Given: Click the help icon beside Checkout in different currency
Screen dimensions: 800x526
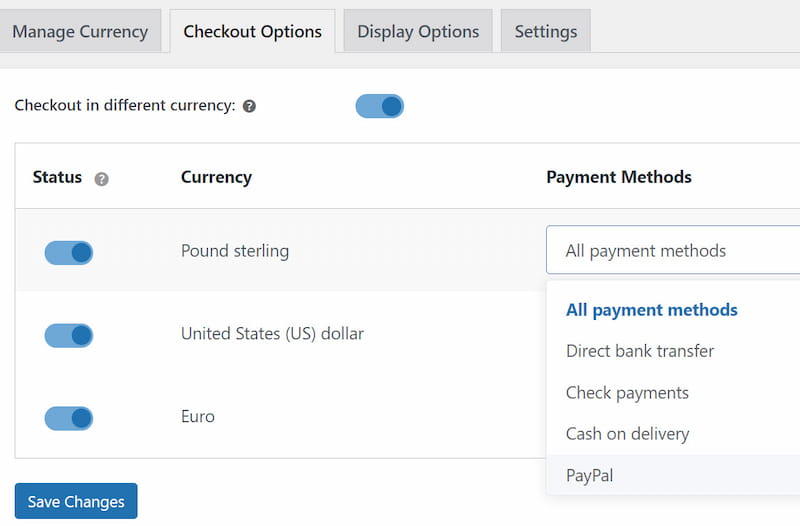Looking at the screenshot, I should point(249,106).
